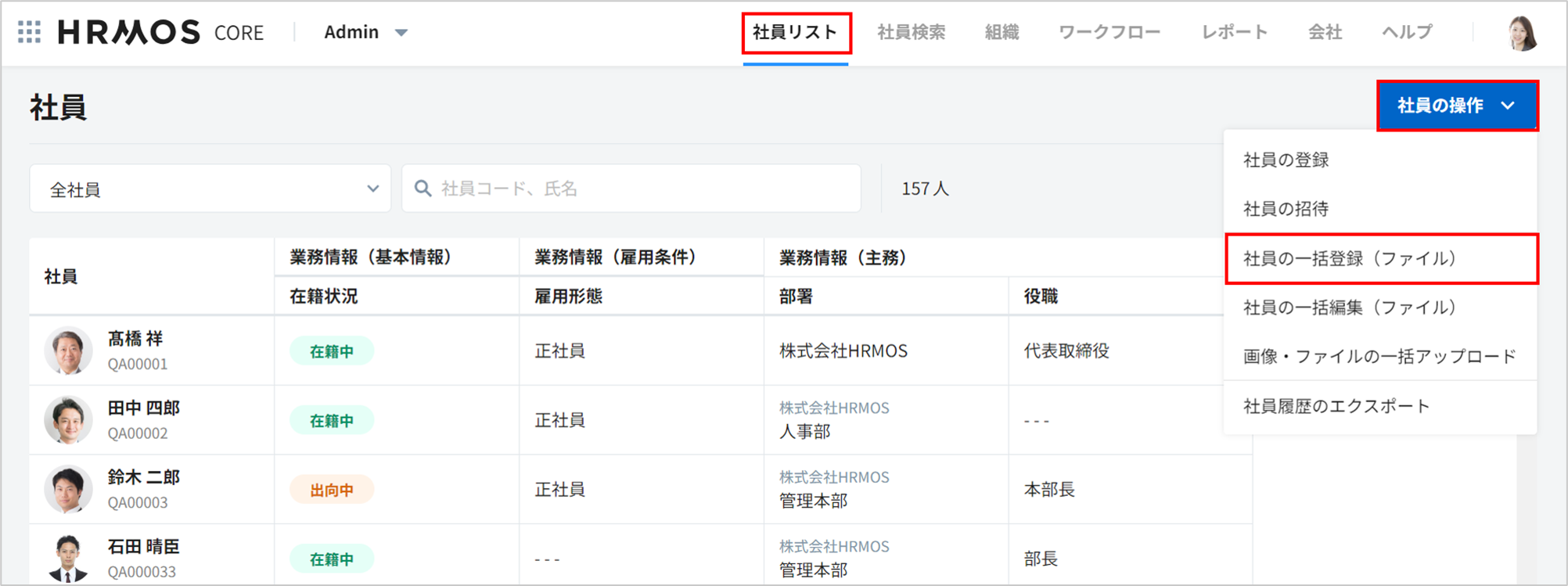Screen dimensions: 1568x586
Task: Click the search magnifier icon
Action: click(423, 189)
